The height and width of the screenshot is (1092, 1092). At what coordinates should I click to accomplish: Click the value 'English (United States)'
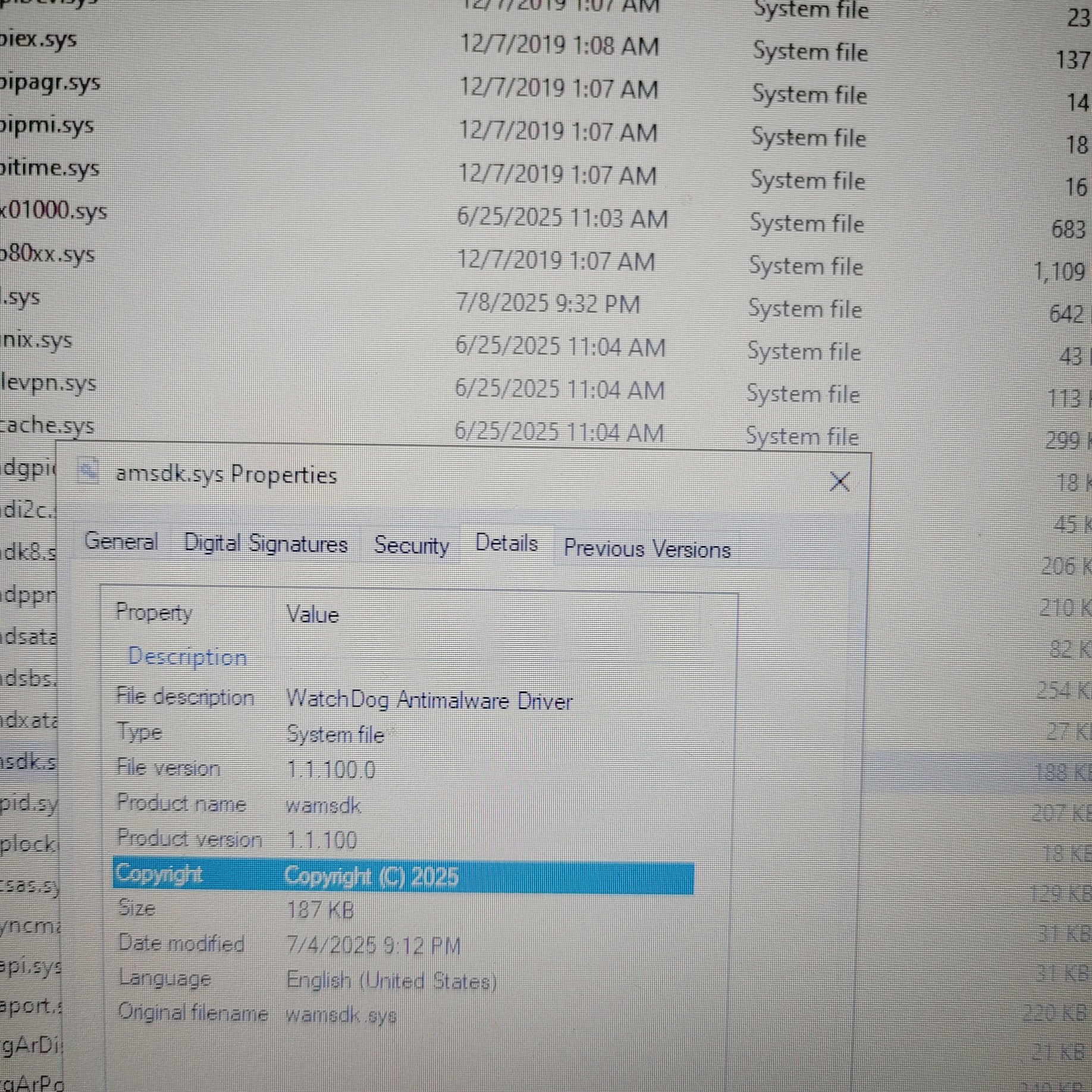[x=391, y=981]
